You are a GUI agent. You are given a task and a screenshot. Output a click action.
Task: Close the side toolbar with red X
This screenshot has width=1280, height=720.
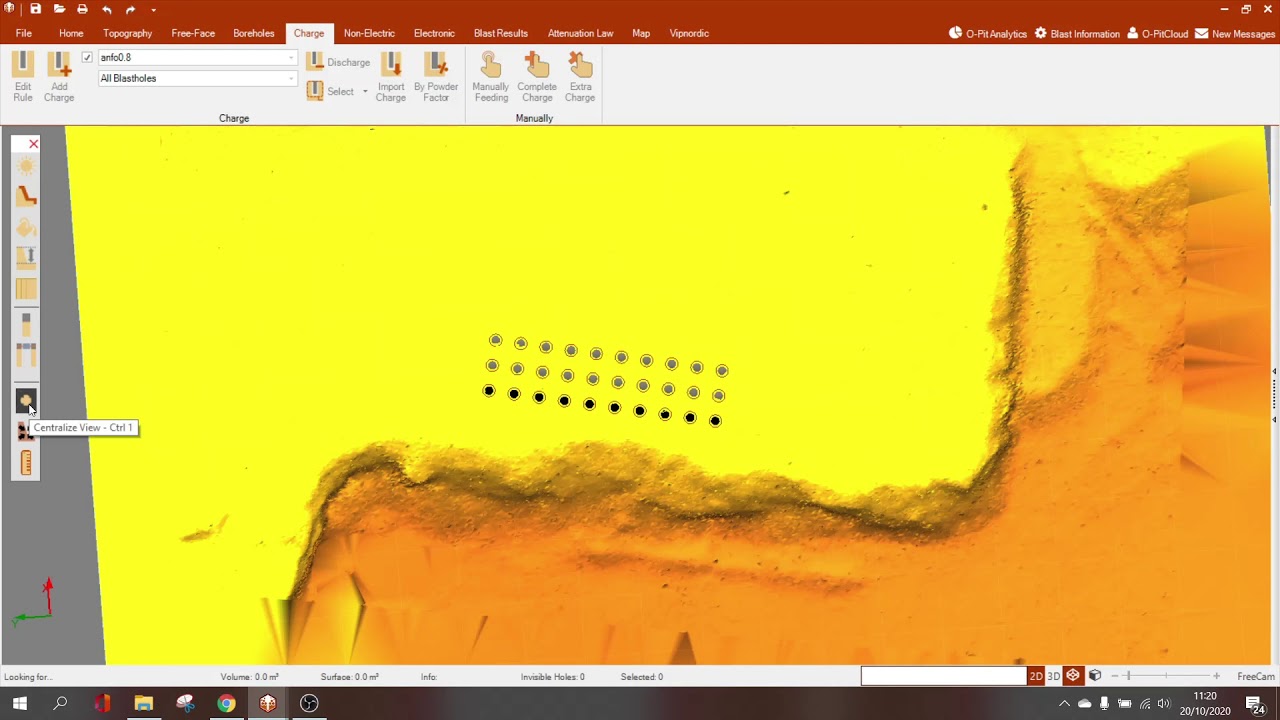pyautogui.click(x=33, y=144)
